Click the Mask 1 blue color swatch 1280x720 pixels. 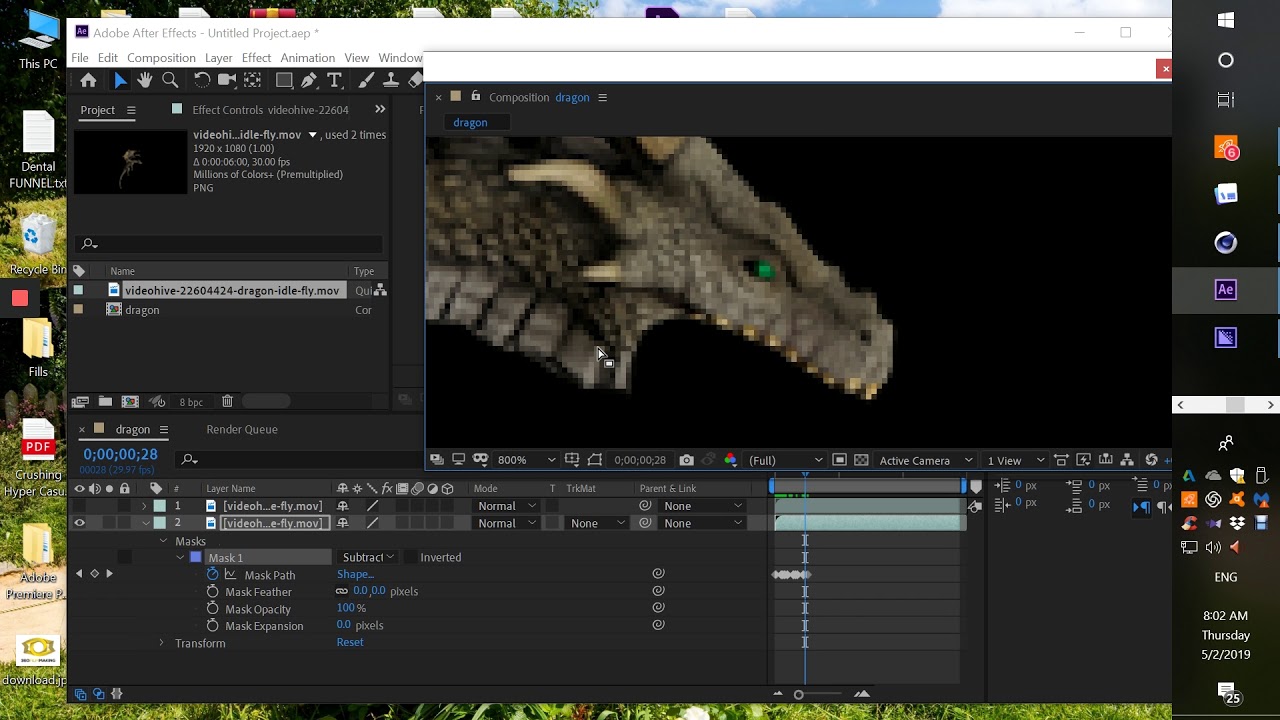[196, 557]
